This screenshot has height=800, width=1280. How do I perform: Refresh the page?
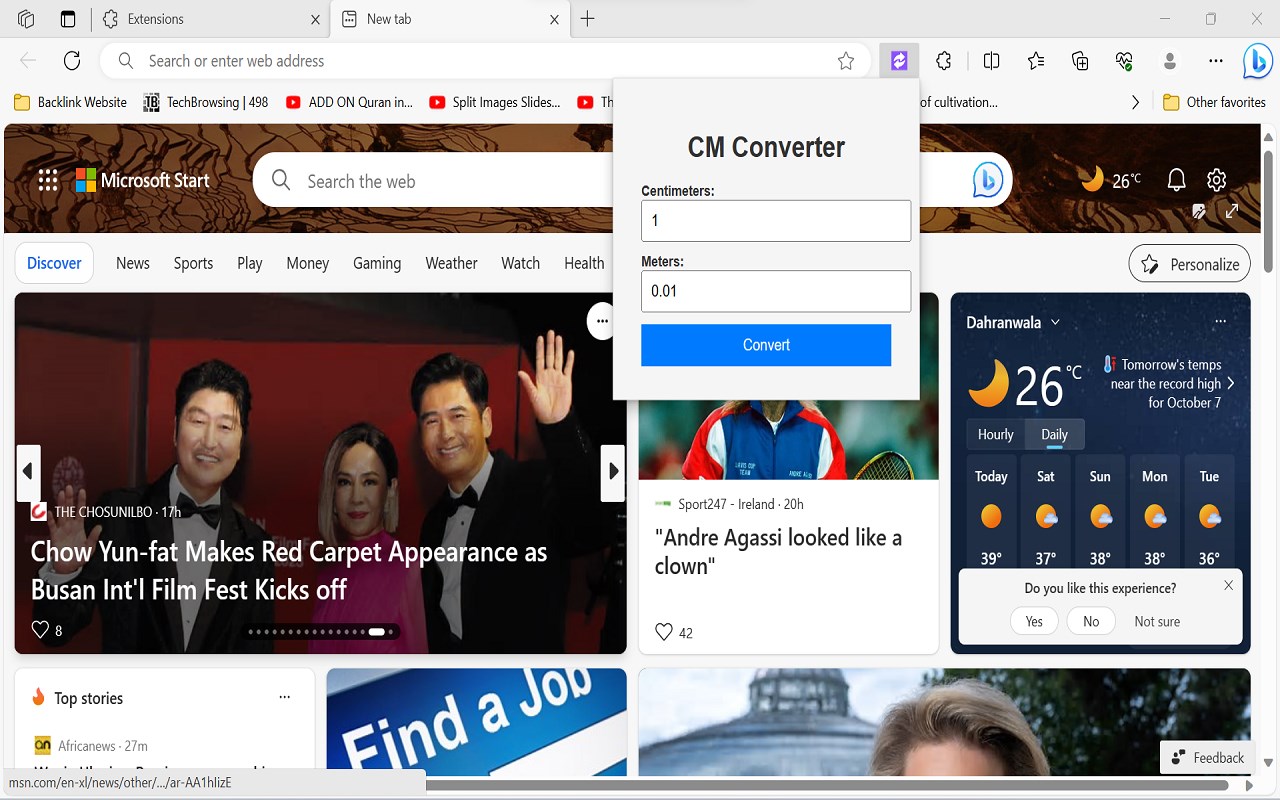tap(72, 61)
